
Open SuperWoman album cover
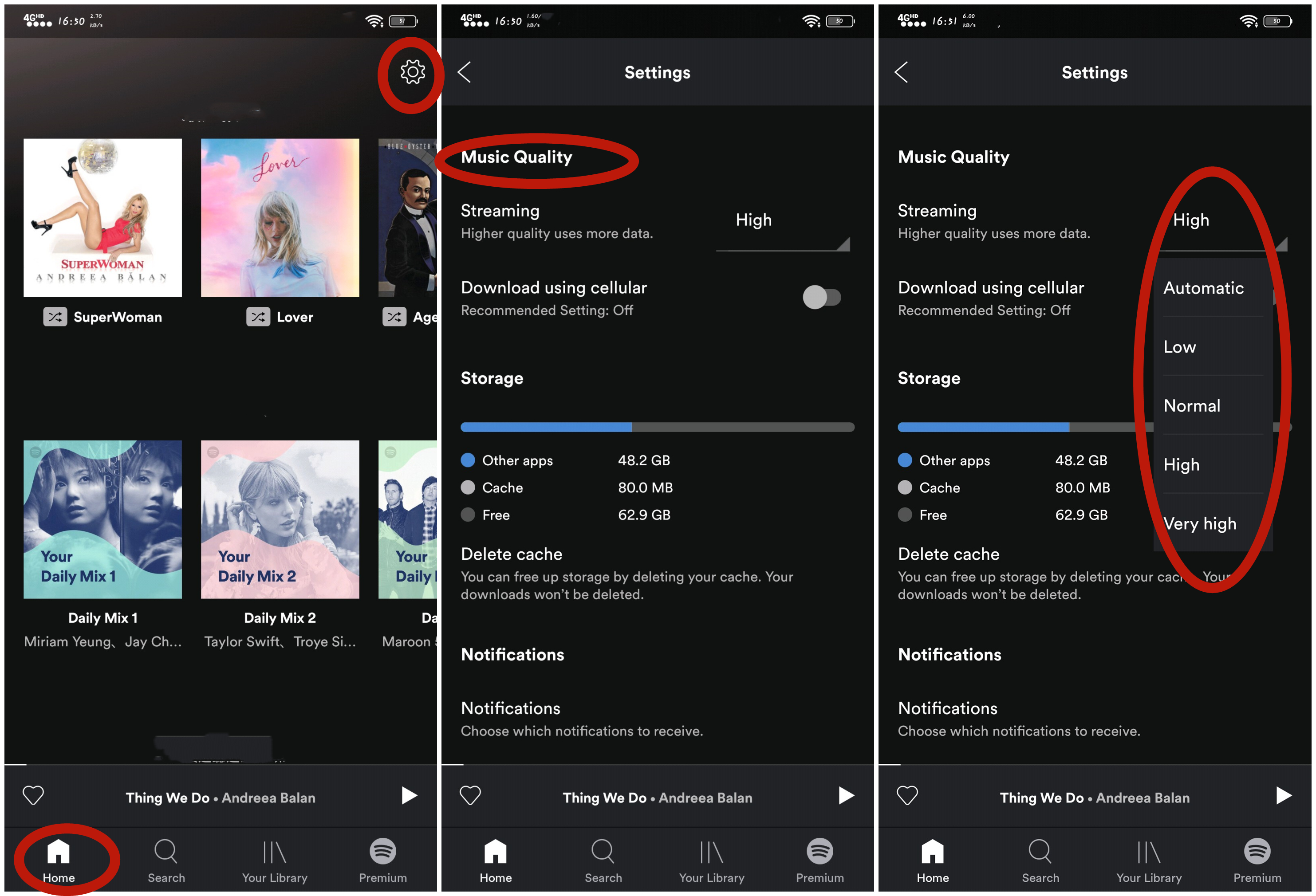click(x=102, y=217)
